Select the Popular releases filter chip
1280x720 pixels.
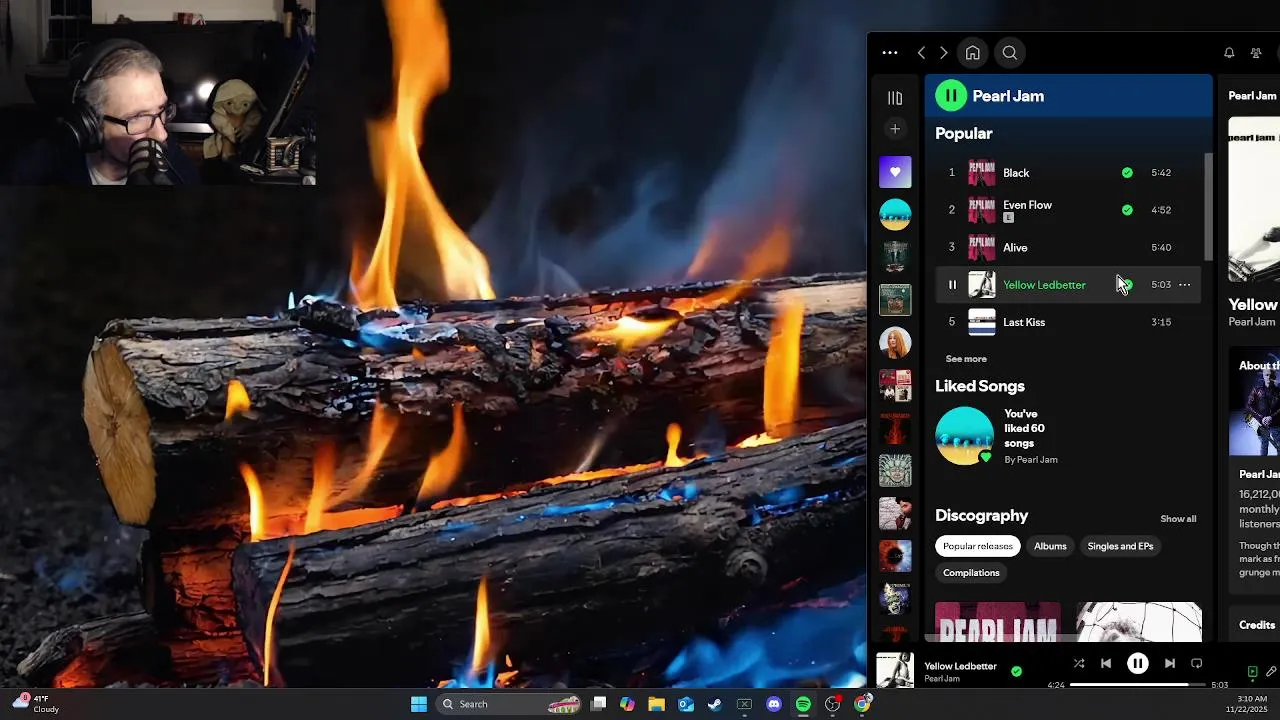click(x=978, y=546)
